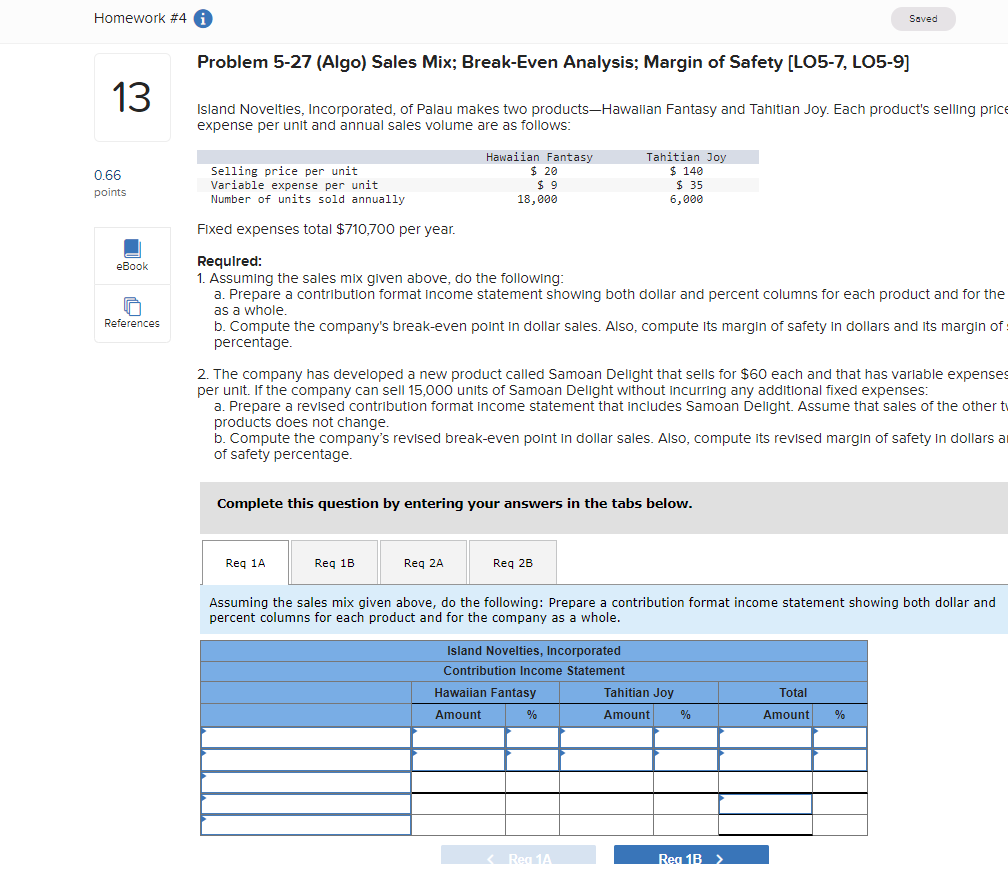Click the Req 1B navigation button
Screen dimensions: 1008x870
point(690,857)
